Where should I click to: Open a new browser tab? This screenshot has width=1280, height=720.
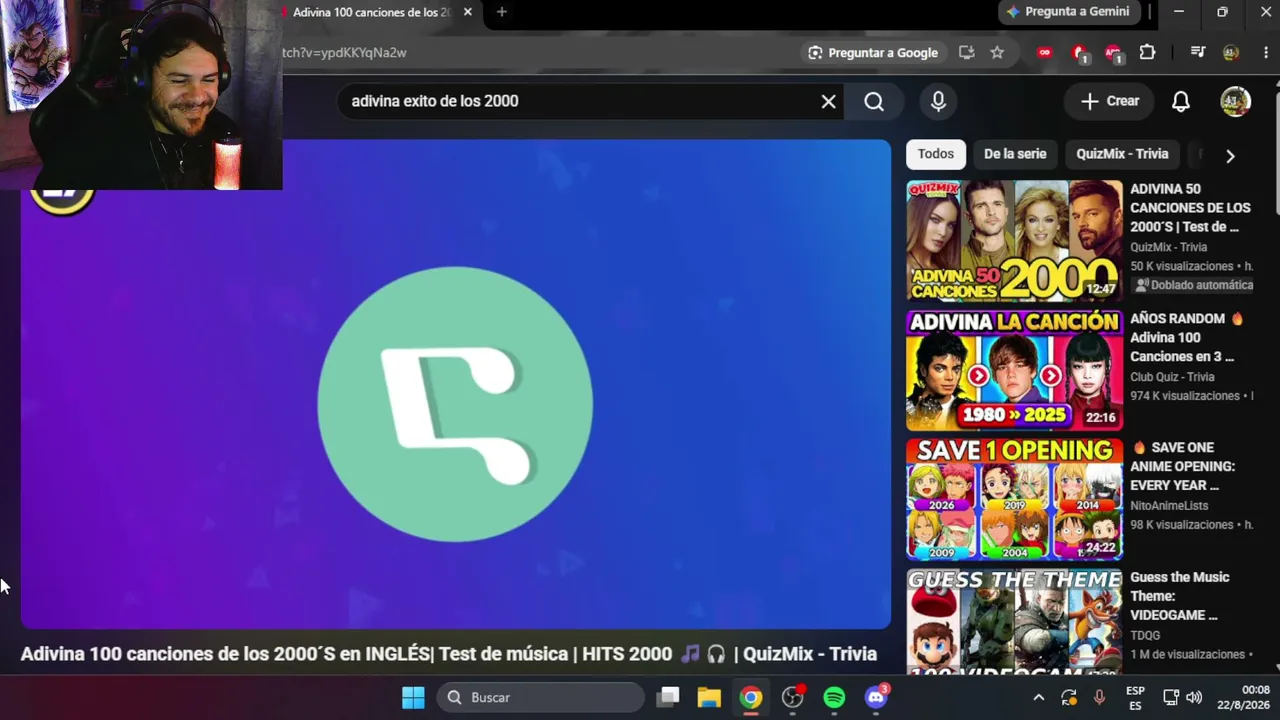tap(502, 12)
